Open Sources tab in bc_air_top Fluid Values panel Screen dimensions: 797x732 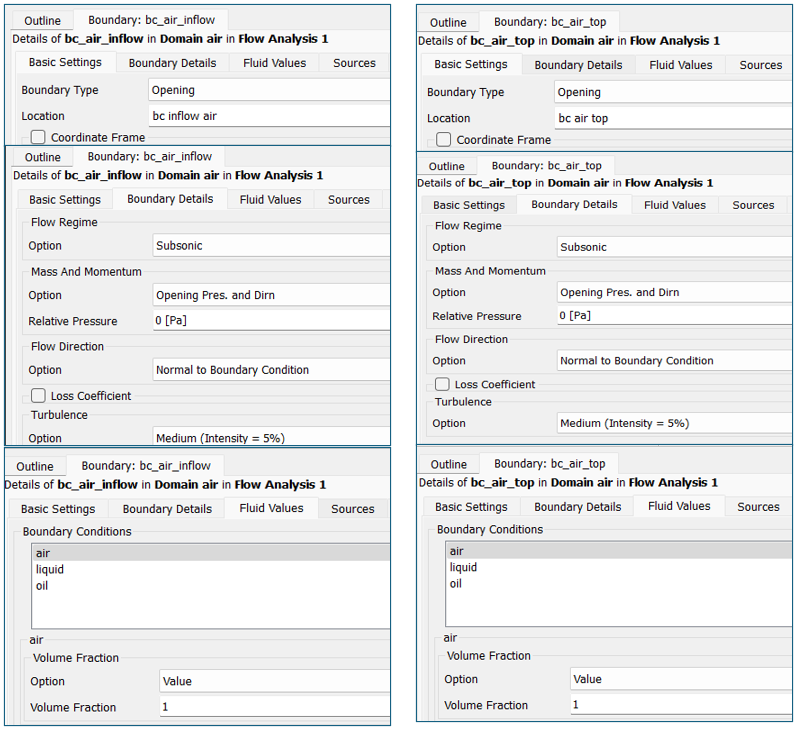tap(758, 507)
